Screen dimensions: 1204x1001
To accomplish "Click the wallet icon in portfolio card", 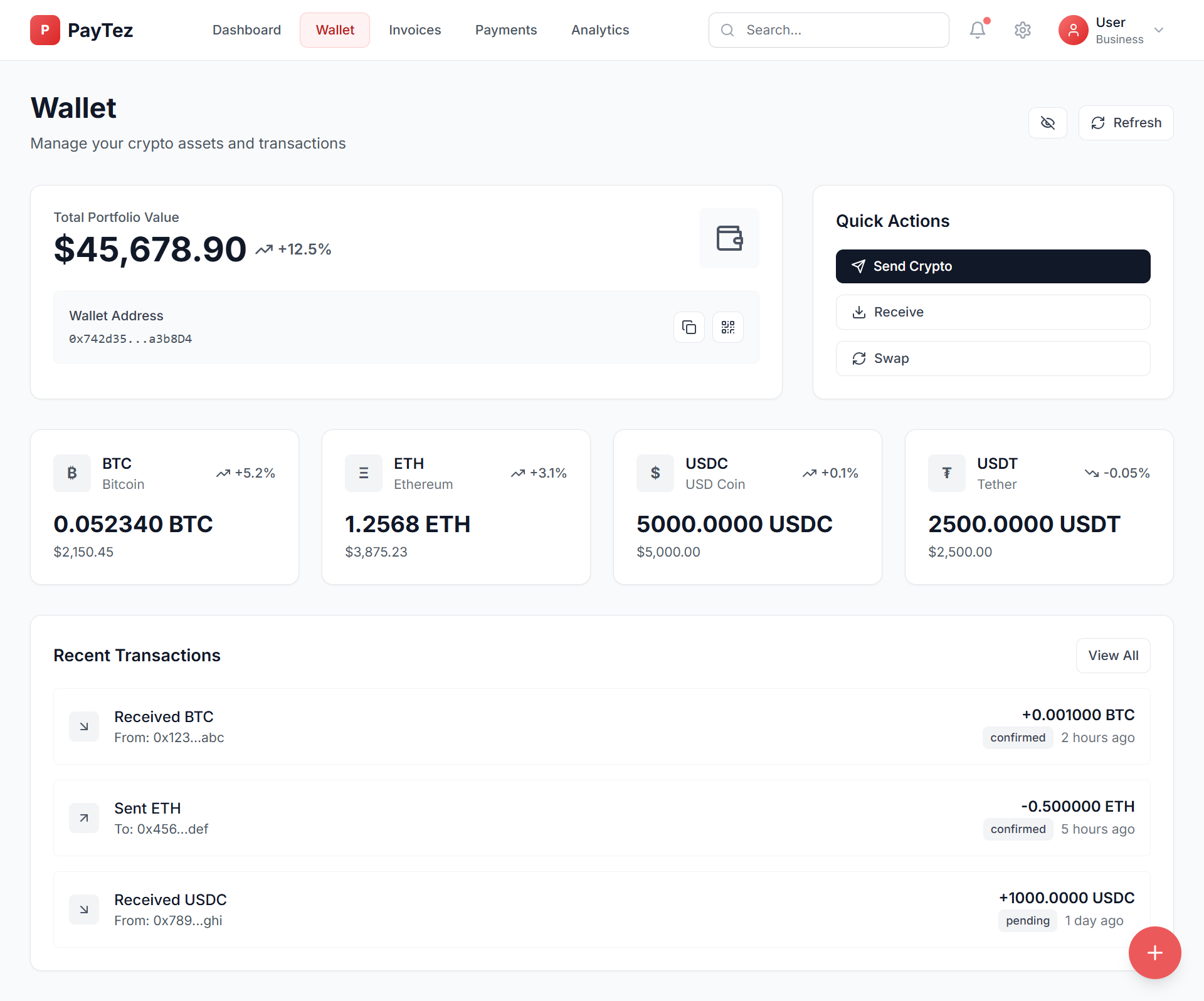I will pos(729,238).
